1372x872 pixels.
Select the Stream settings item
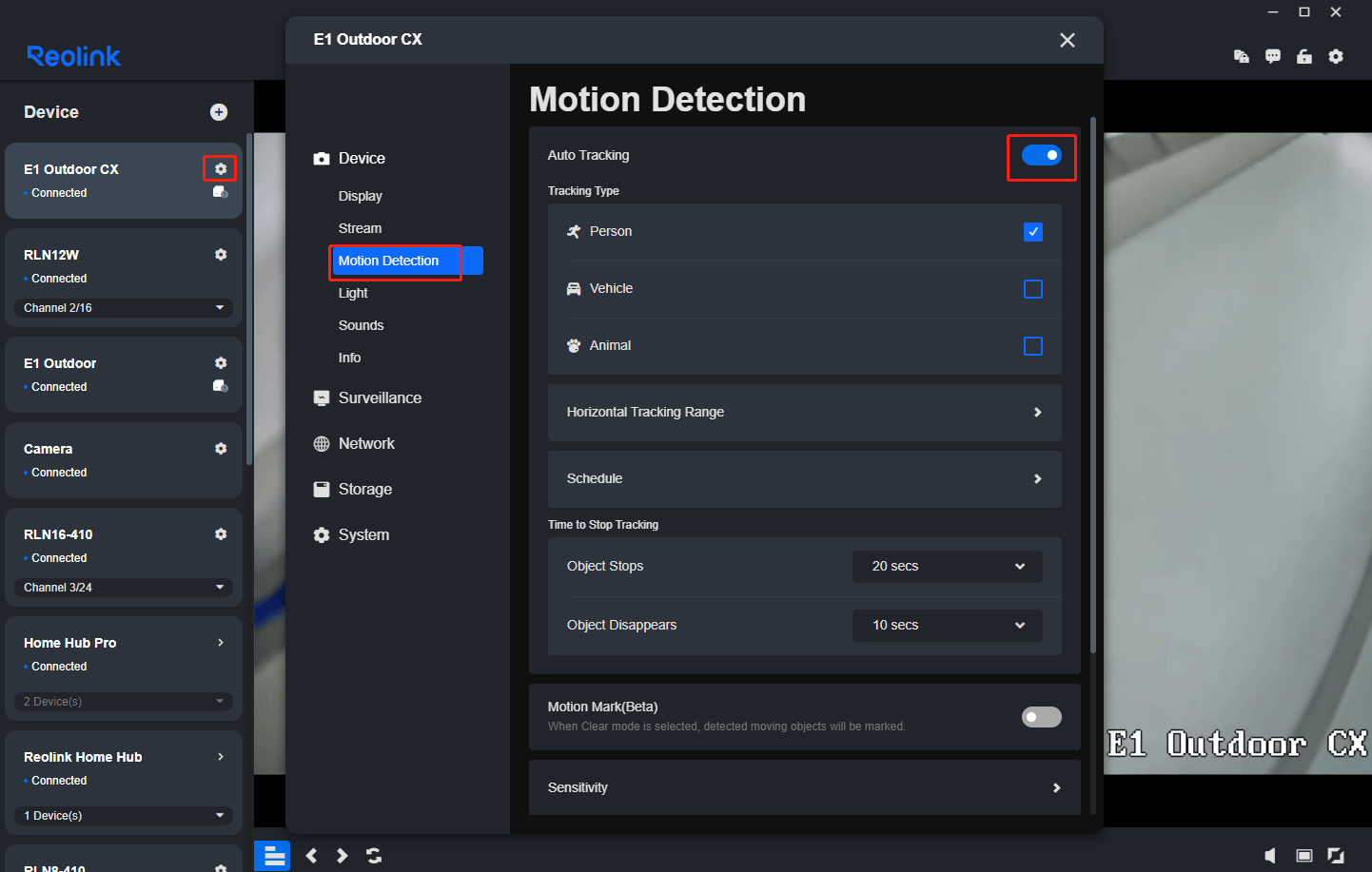tap(360, 228)
